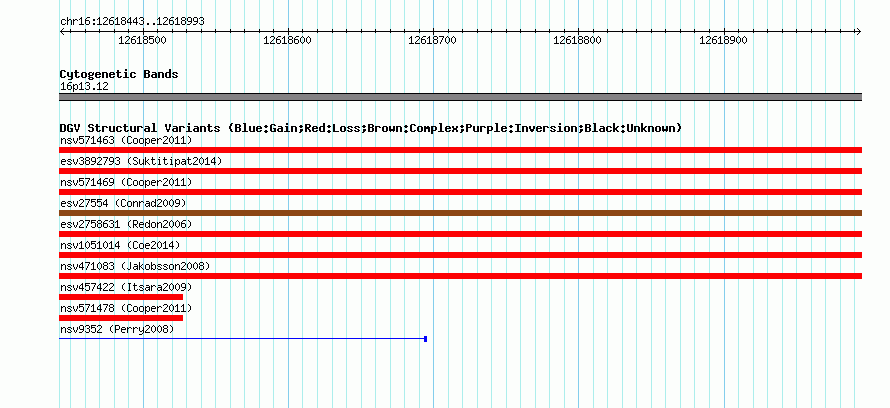
Task: Click the nsv571463 (Cooper2011) label
Action: click(x=126, y=140)
